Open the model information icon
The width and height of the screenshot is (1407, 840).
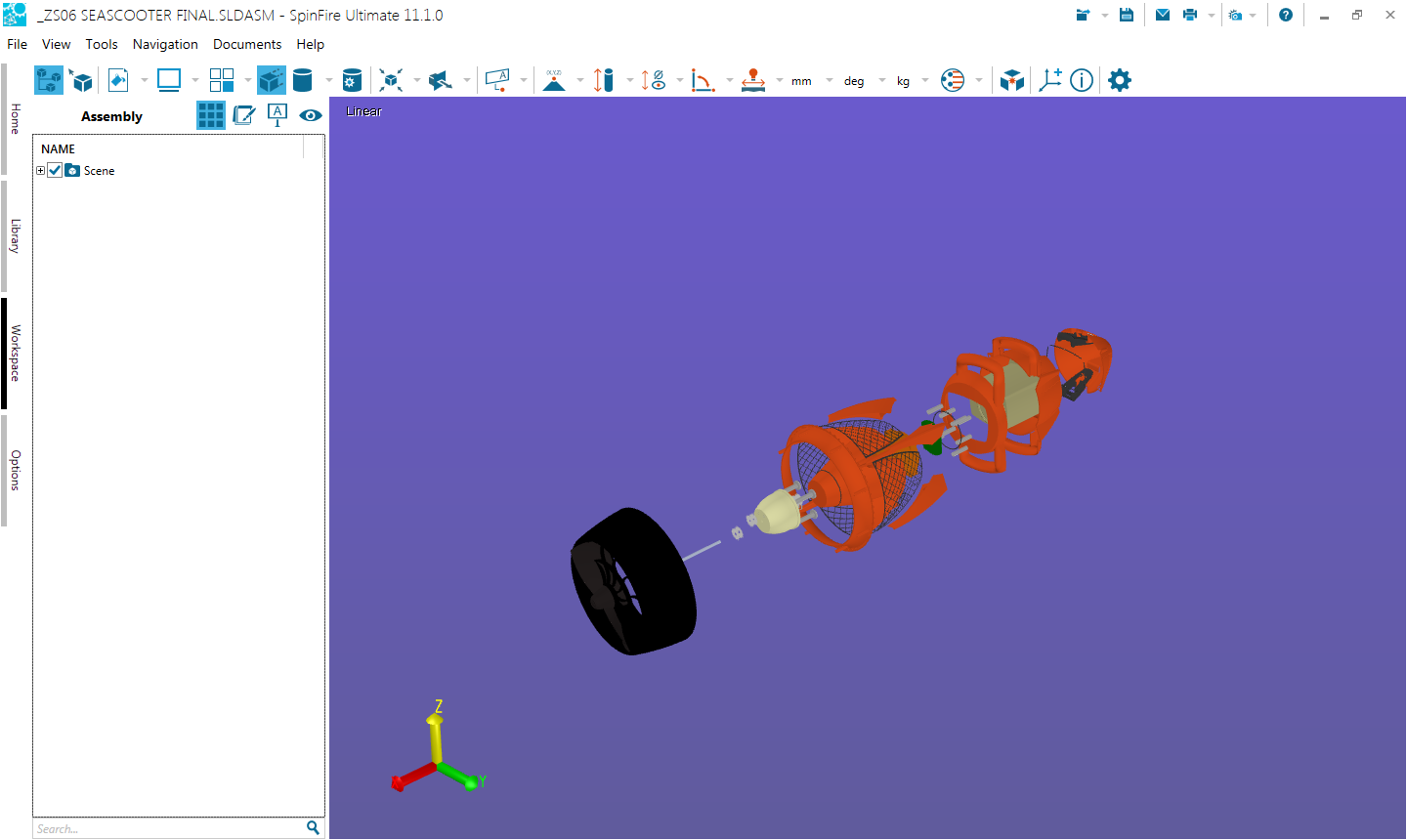[x=1082, y=80]
